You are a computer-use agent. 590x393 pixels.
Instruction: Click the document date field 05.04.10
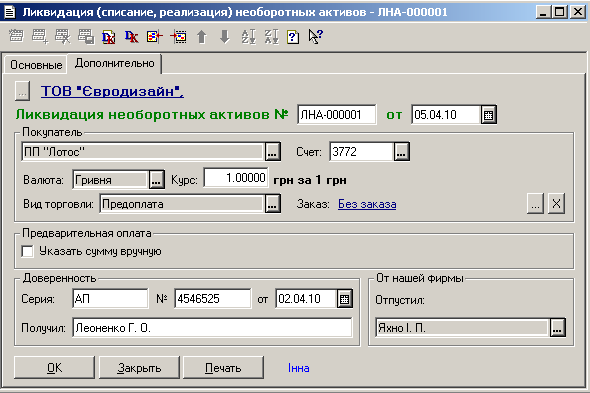(x=446, y=114)
